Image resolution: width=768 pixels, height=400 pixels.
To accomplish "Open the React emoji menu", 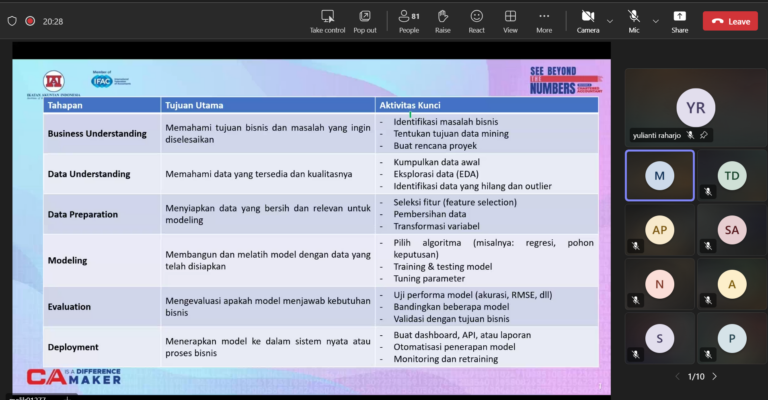I will [476, 20].
